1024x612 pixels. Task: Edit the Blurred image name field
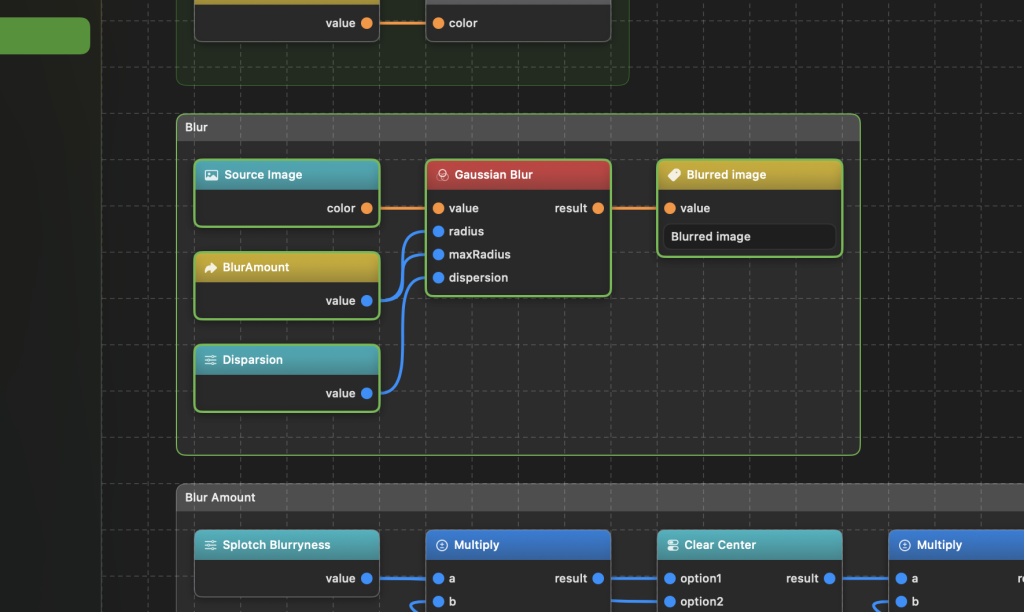tap(749, 236)
